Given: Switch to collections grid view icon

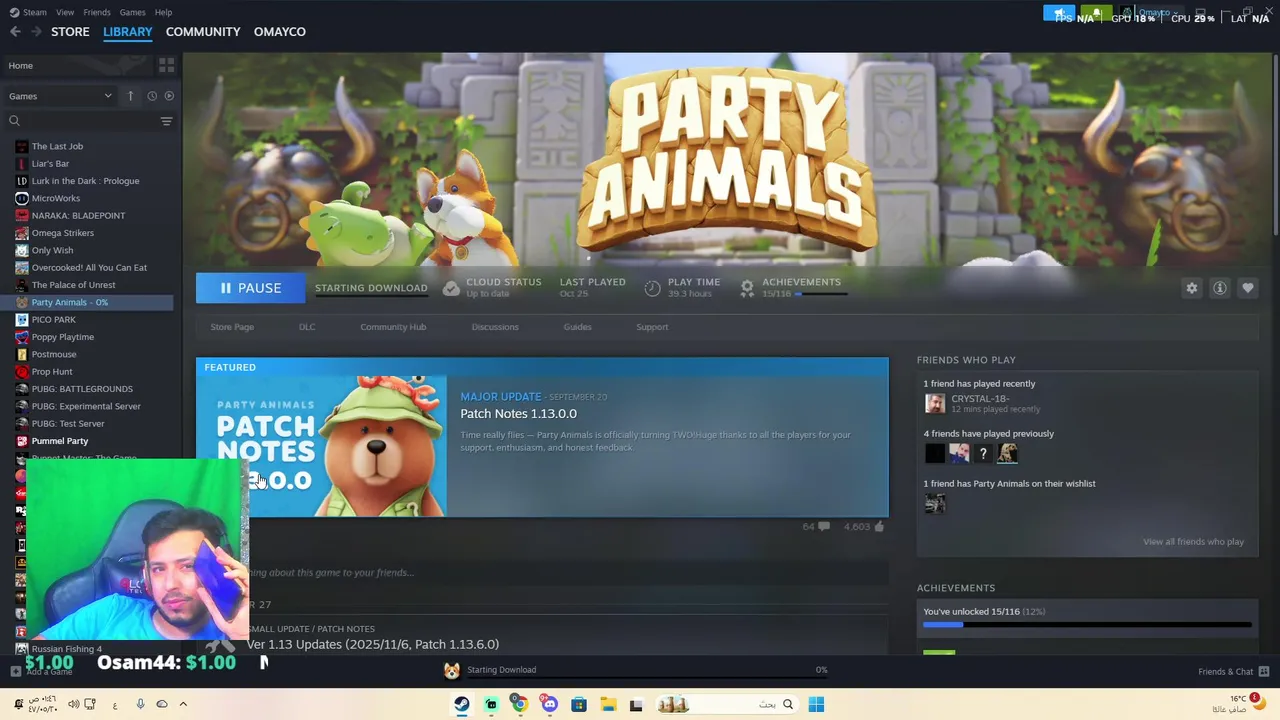Looking at the screenshot, I should pyautogui.click(x=166, y=65).
